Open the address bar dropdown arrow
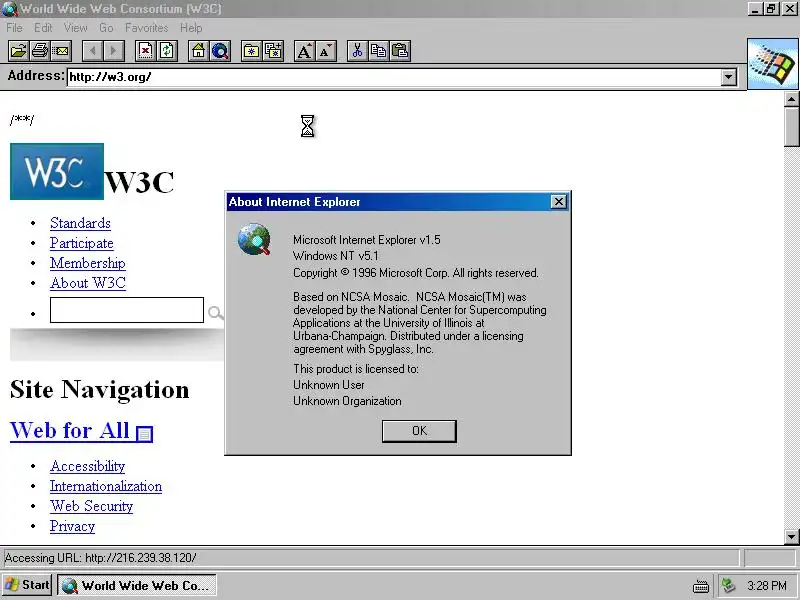The width and height of the screenshot is (800, 600). (729, 77)
